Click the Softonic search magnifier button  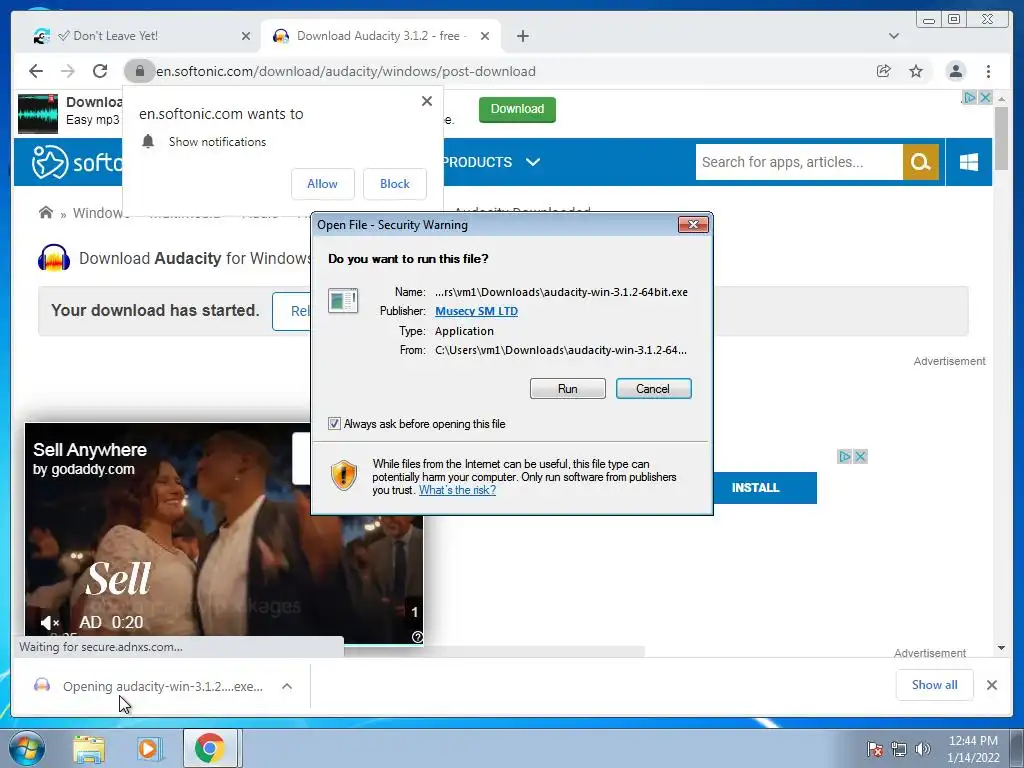click(x=921, y=162)
